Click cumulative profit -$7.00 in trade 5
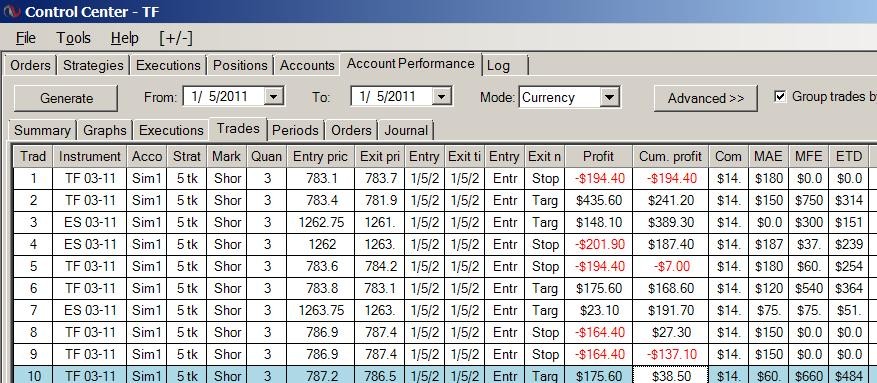This screenshot has width=877, height=383. coord(670,266)
